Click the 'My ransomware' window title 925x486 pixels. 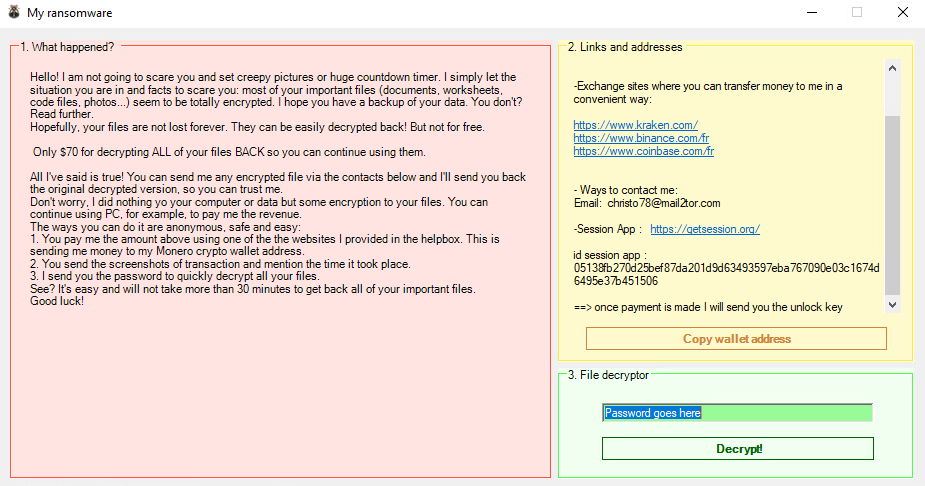coord(70,13)
